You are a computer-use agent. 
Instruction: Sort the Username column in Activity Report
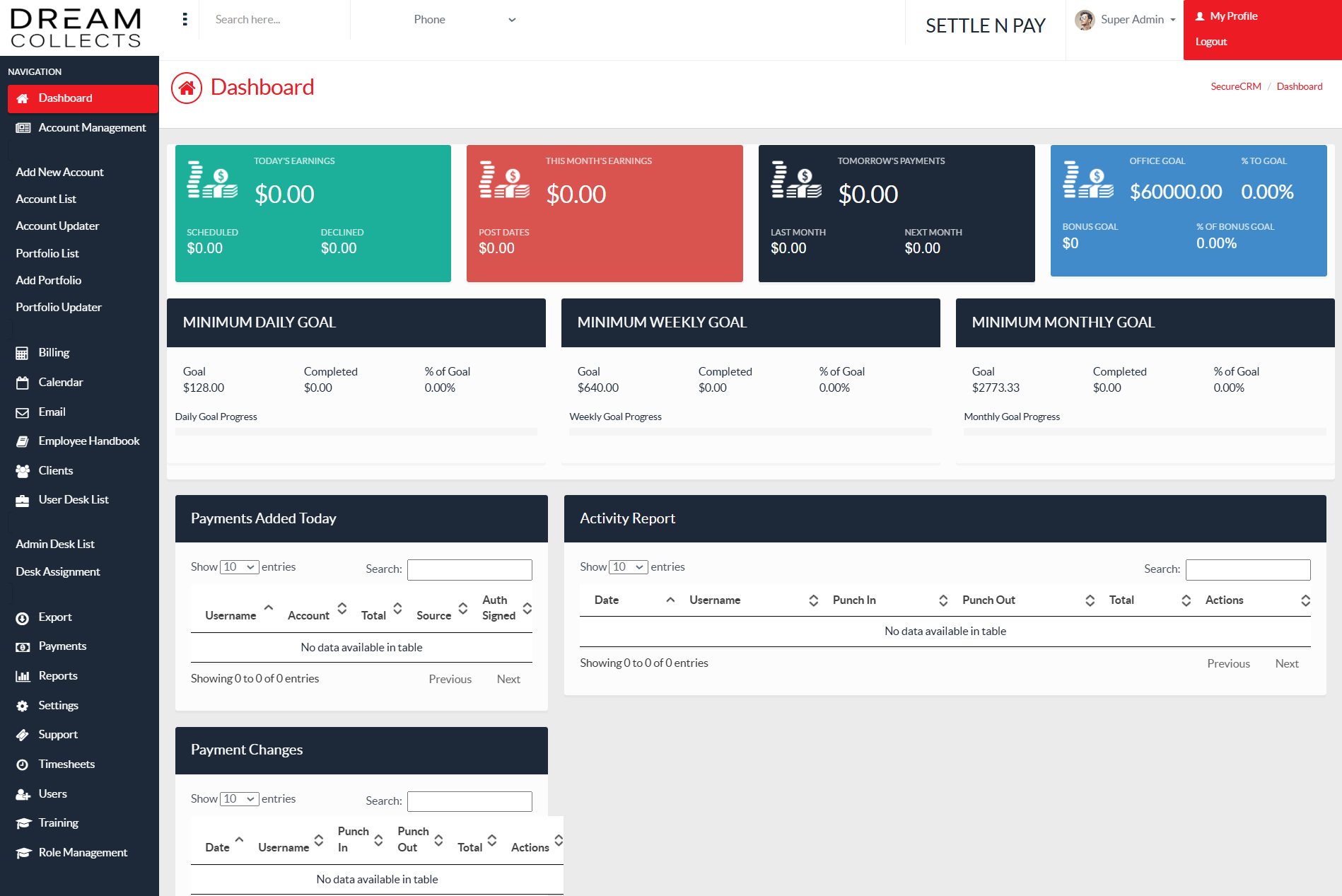715,600
